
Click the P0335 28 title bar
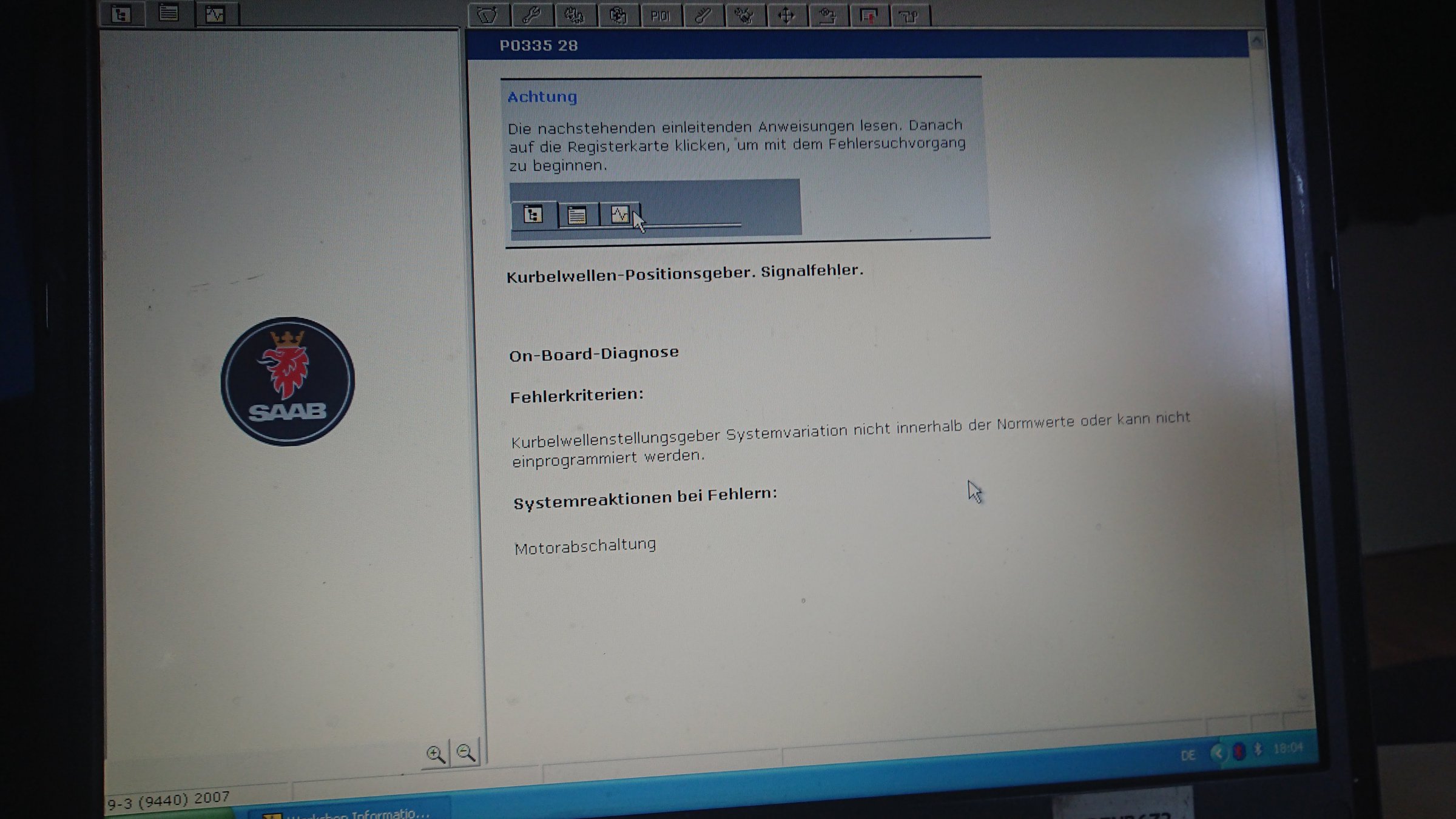pos(858,45)
